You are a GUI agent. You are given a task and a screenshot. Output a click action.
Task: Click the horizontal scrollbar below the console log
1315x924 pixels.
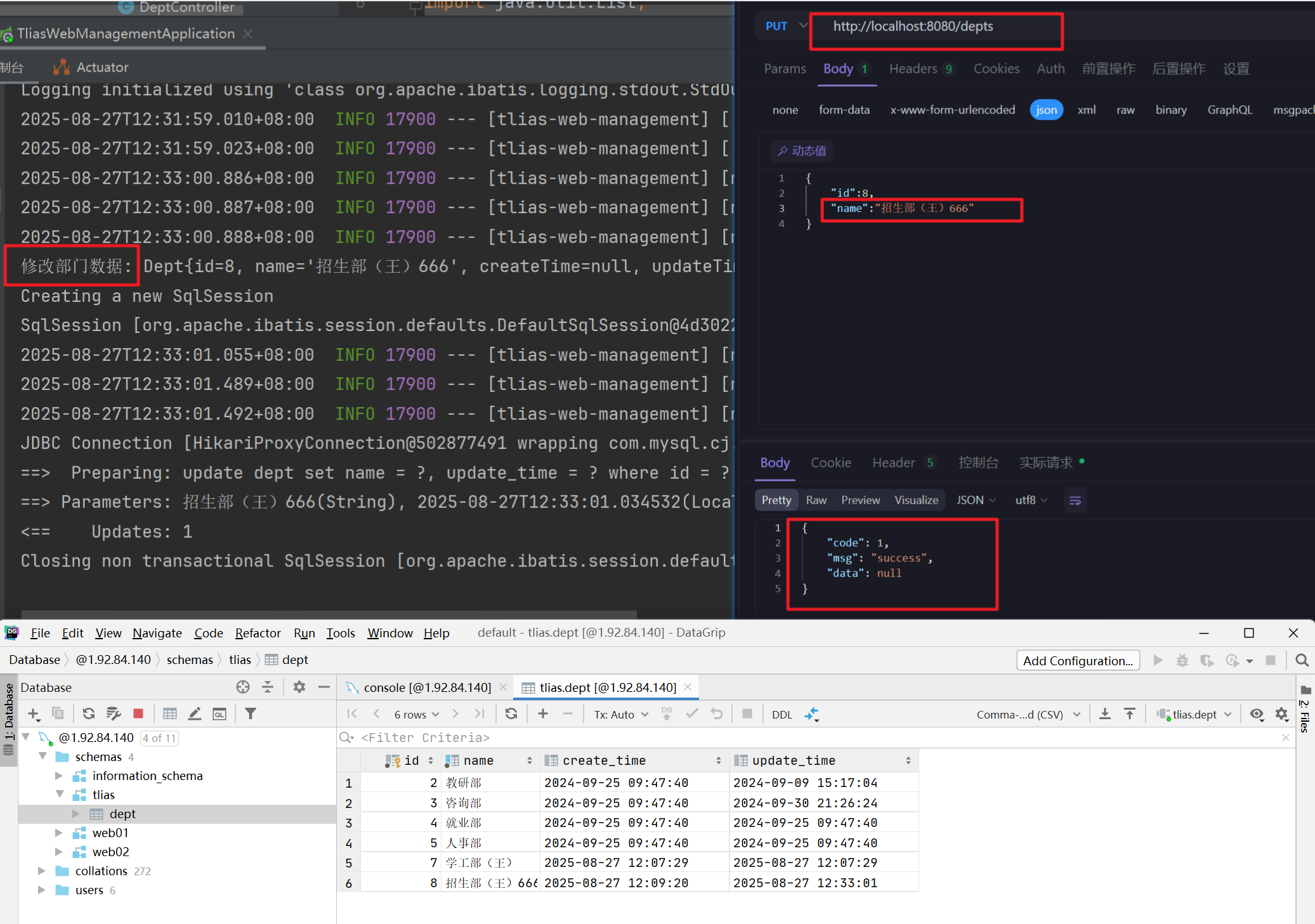pyautogui.click(x=329, y=614)
